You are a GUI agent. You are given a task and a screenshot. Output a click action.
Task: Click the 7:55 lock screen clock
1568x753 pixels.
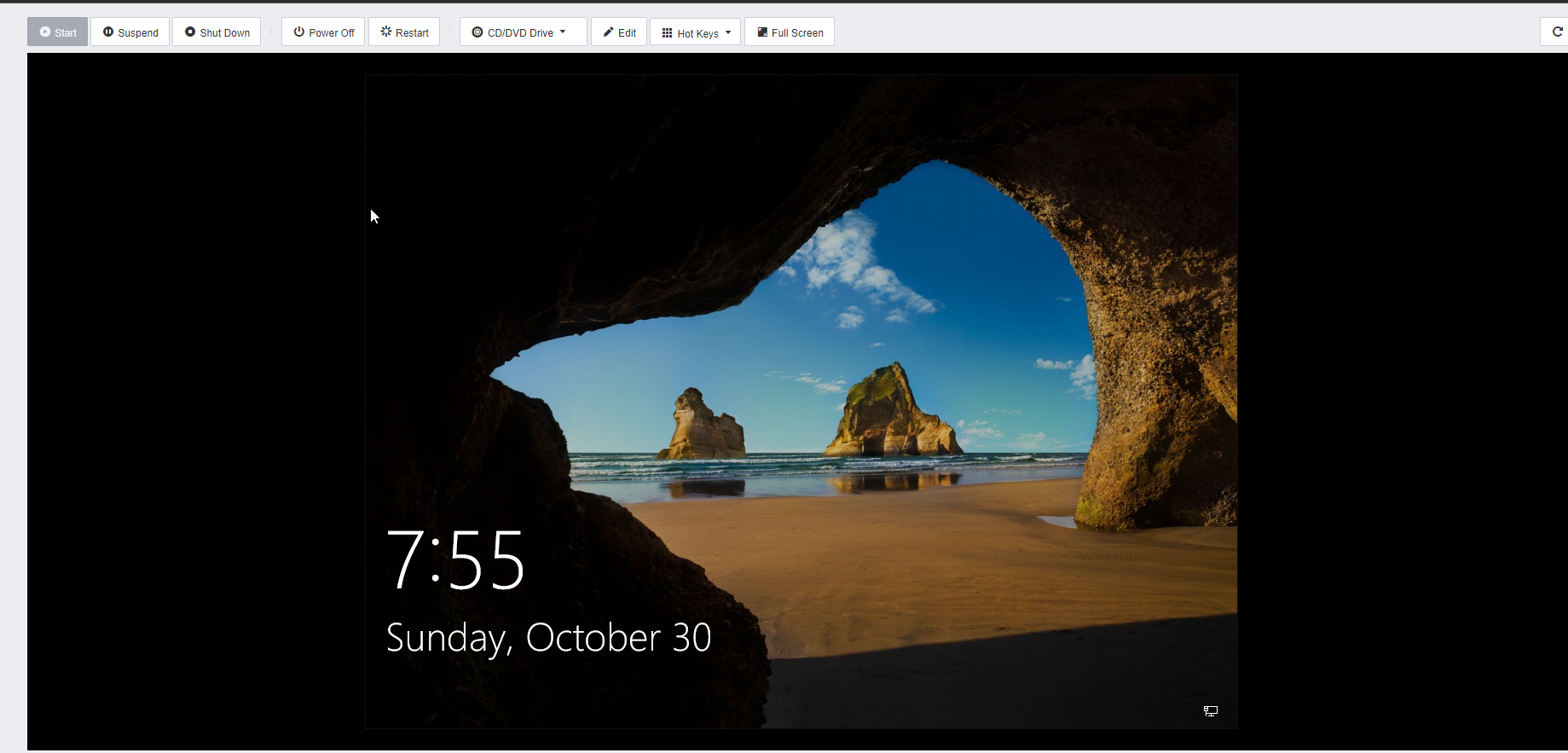(456, 559)
